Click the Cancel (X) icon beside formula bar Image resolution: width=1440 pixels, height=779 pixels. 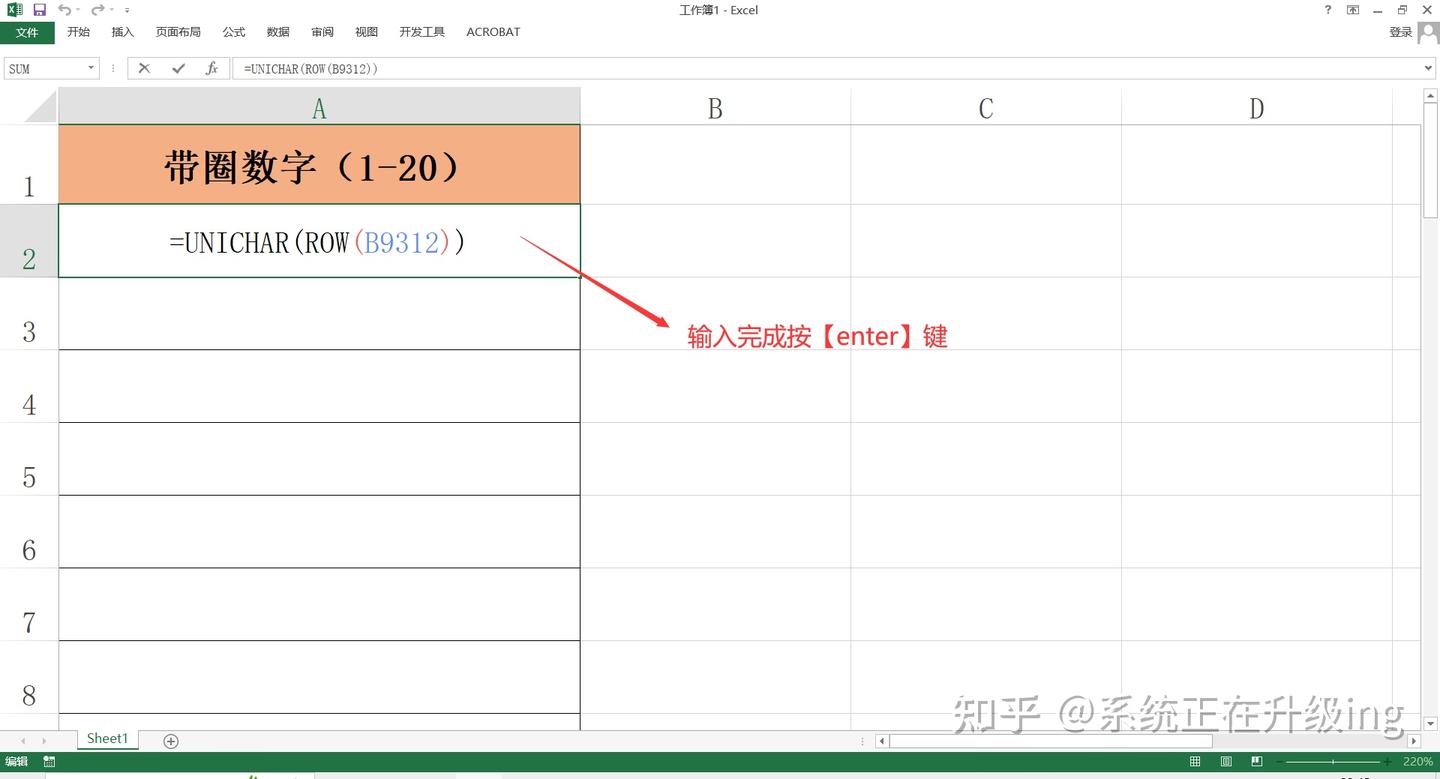click(144, 68)
